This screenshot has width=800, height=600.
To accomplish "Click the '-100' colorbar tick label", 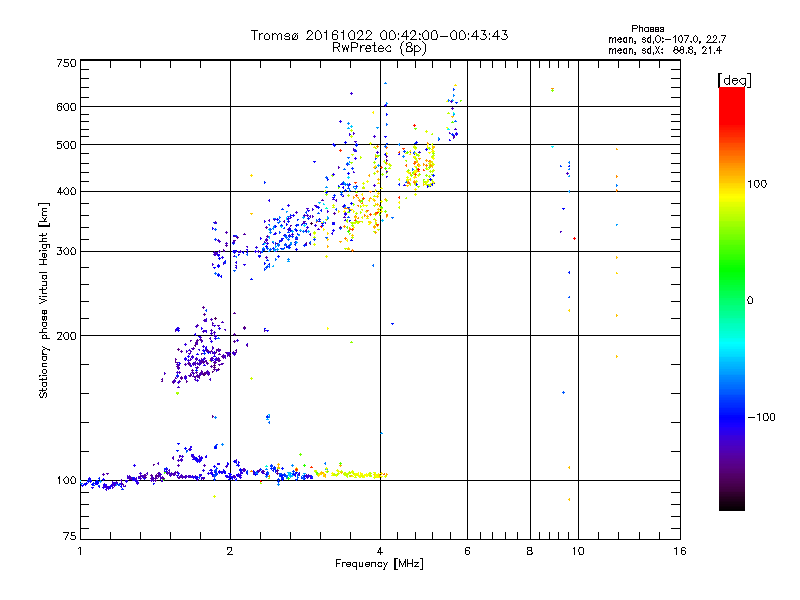I will click(762, 417).
